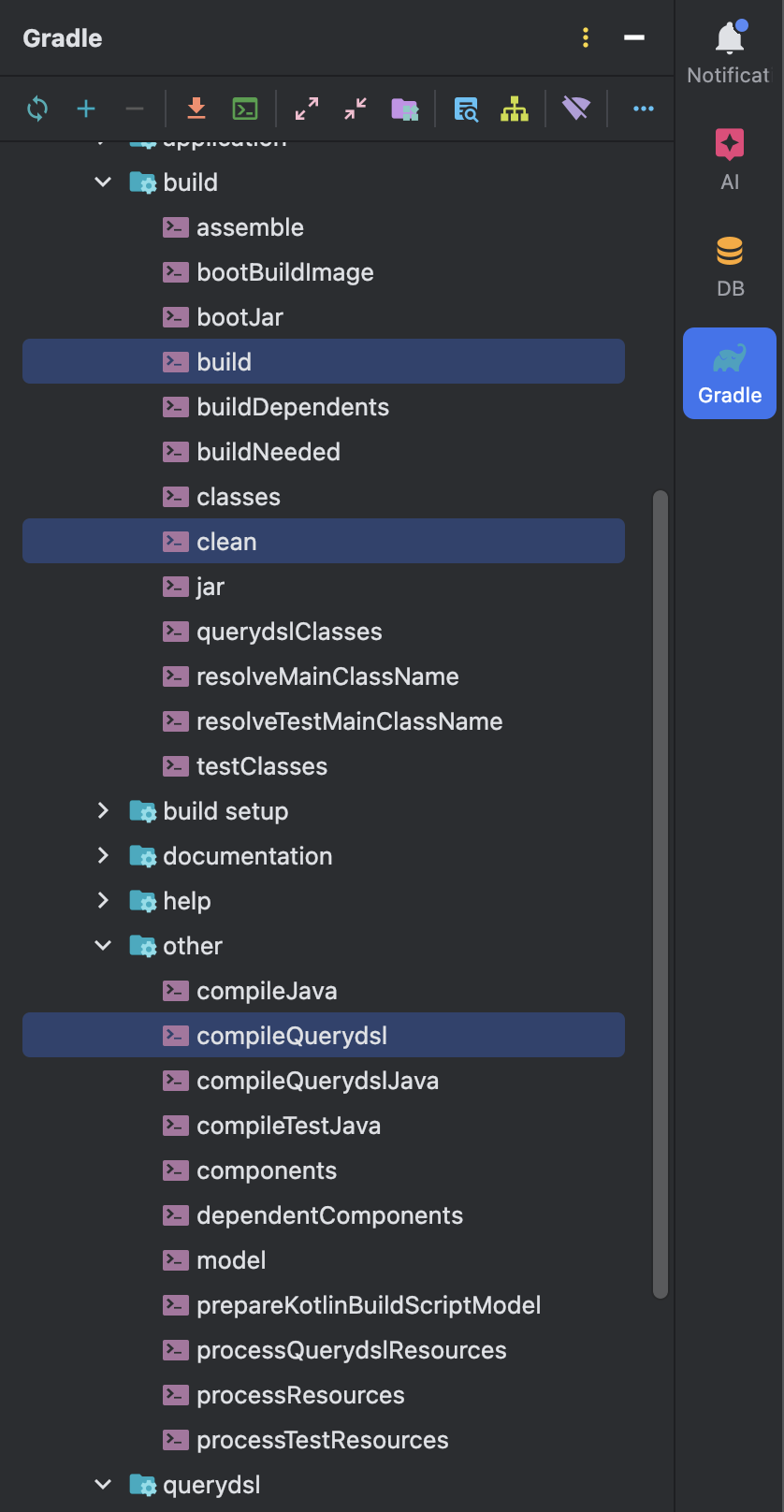Open Execute Gradle Task terminal icon

(245, 109)
